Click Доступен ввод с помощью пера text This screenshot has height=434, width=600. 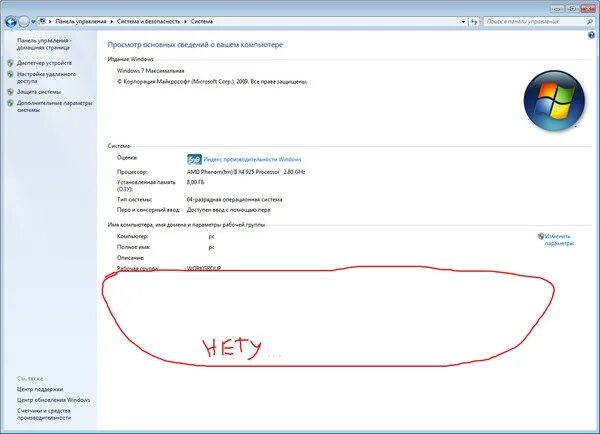click(x=228, y=210)
